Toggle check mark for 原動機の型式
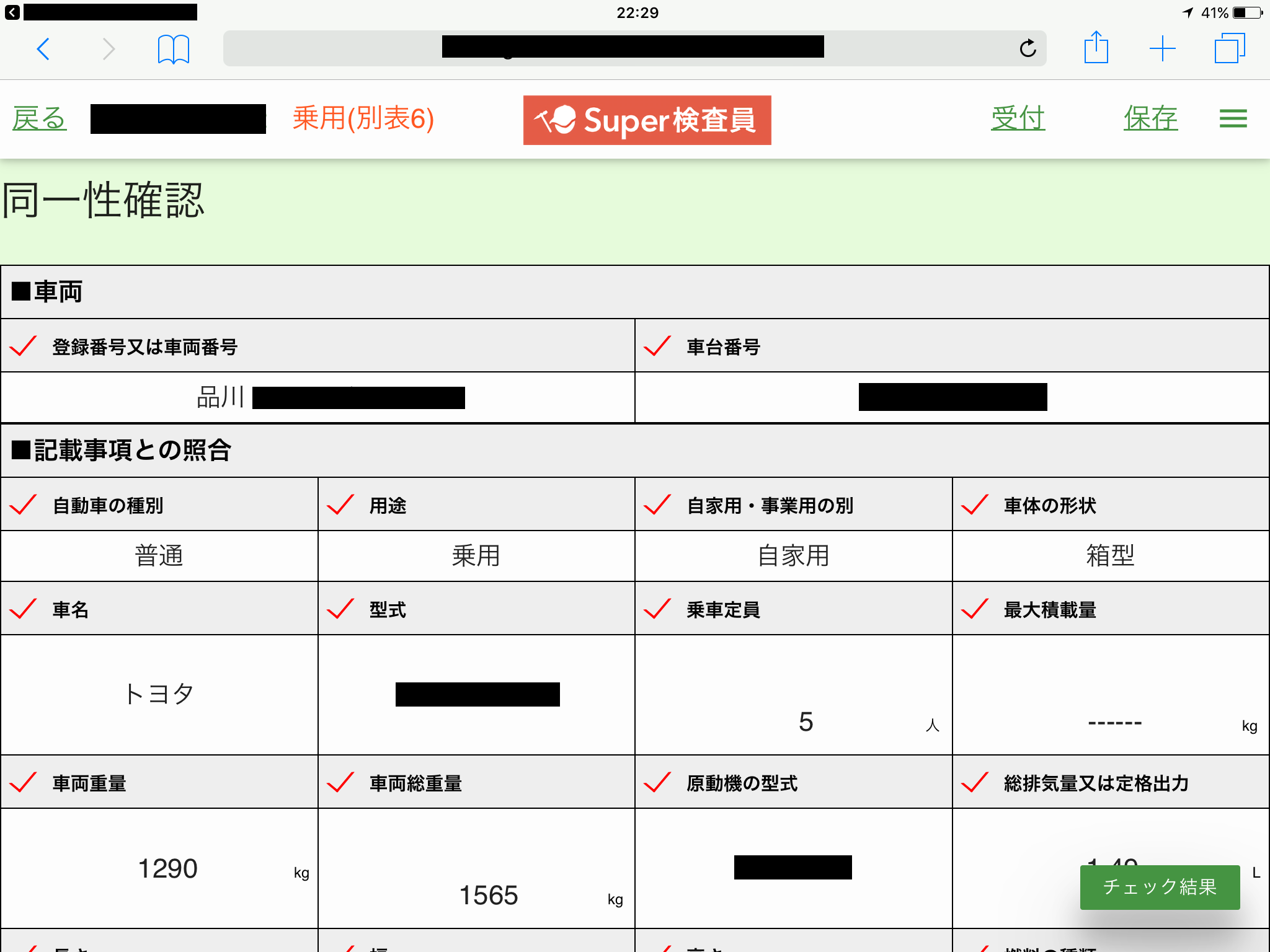This screenshot has width=1270, height=952. [x=658, y=783]
